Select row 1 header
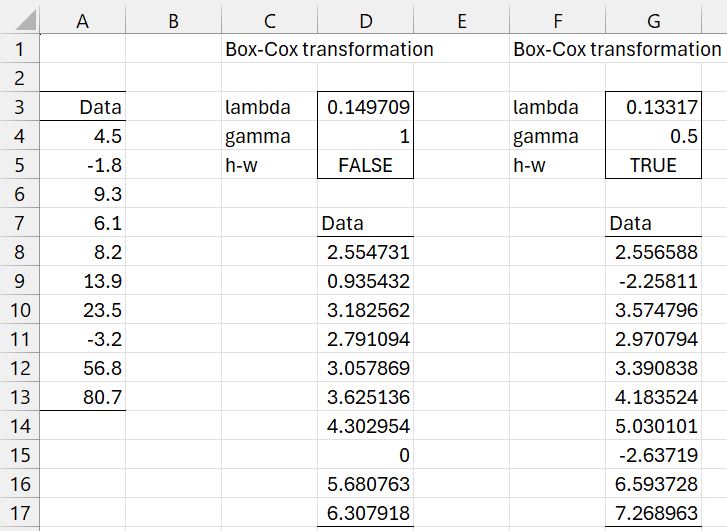Viewport: 727px width, 531px height. [x=20, y=49]
